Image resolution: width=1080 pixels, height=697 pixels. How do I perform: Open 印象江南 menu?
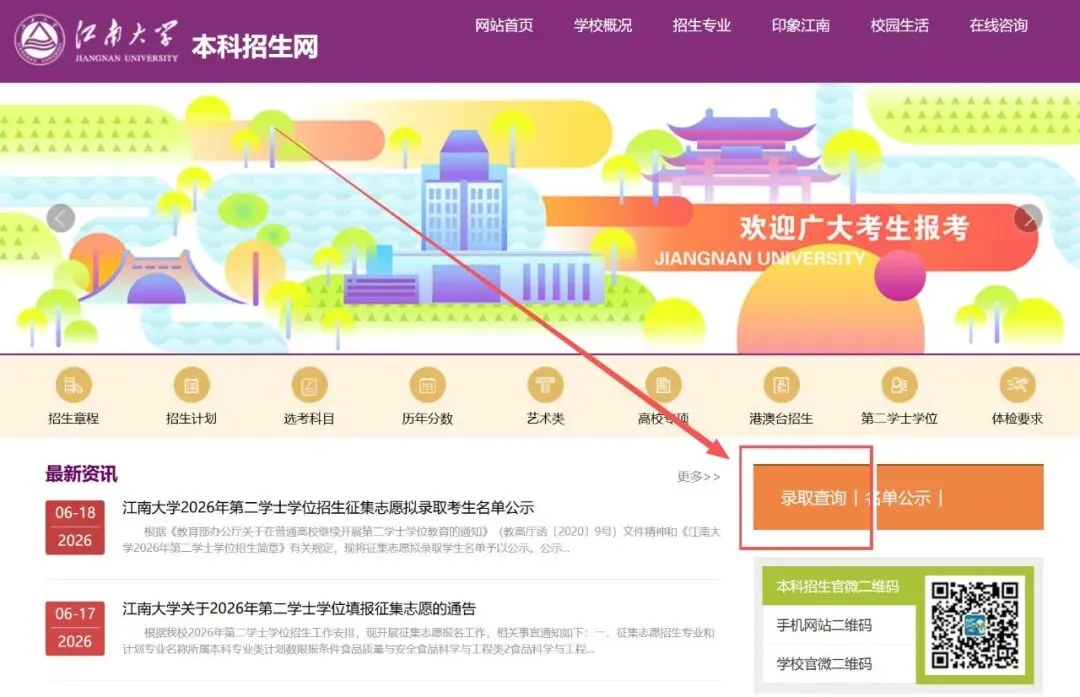click(800, 25)
